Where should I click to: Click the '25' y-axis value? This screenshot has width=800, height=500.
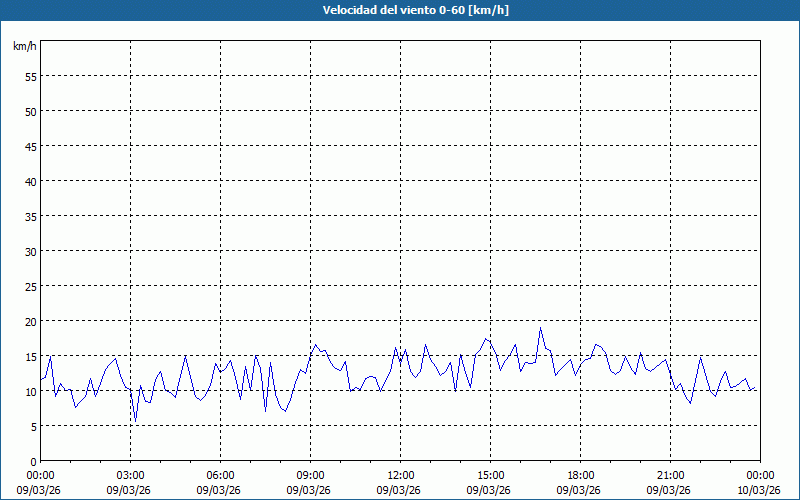31,286
